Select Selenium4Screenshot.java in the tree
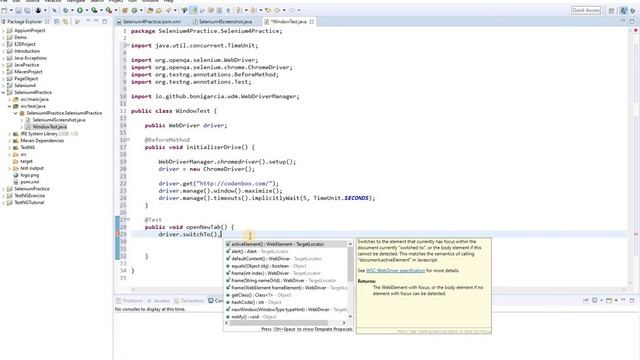This screenshot has height=360, width=640. [x=59, y=120]
